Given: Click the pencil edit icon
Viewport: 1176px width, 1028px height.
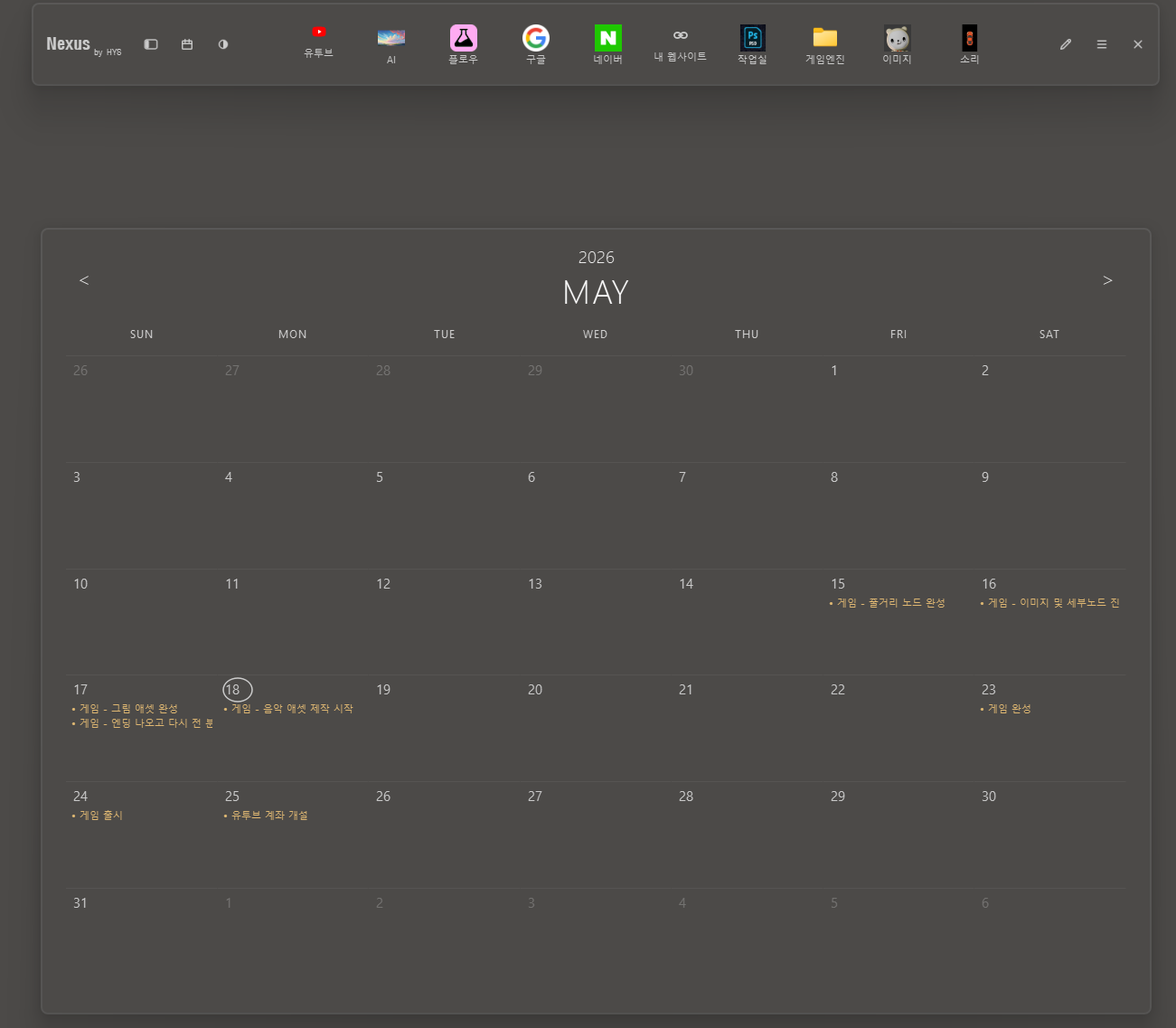Looking at the screenshot, I should tap(1066, 44).
